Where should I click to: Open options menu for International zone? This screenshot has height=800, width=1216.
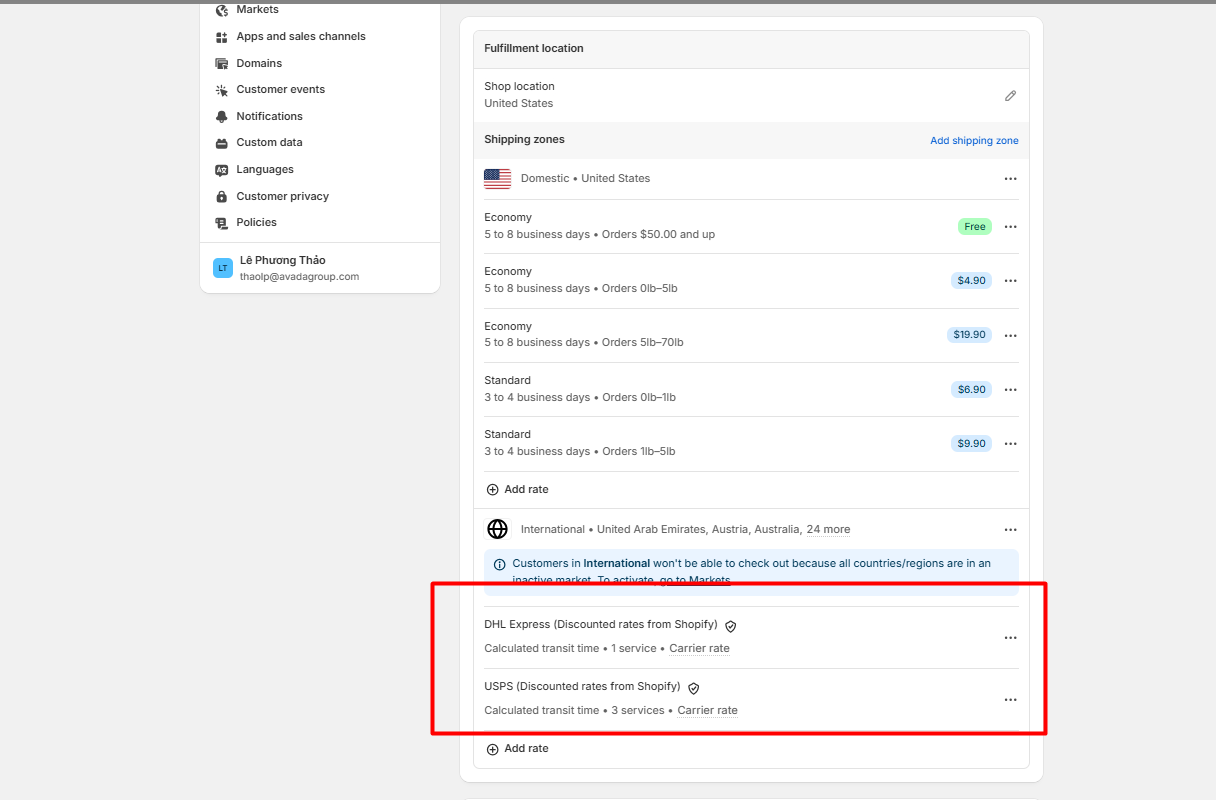tap(1010, 530)
